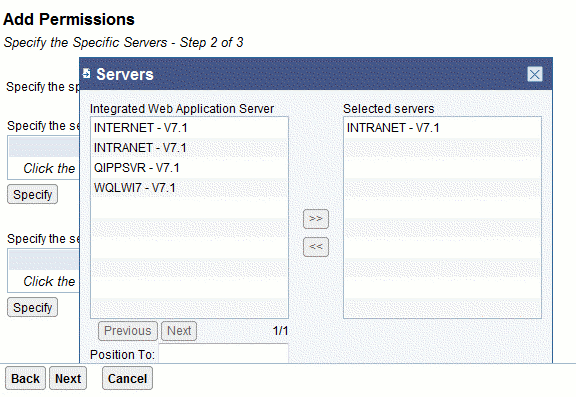The width and height of the screenshot is (576, 397).
Task: Remove server with the << button
Action: click(316, 247)
